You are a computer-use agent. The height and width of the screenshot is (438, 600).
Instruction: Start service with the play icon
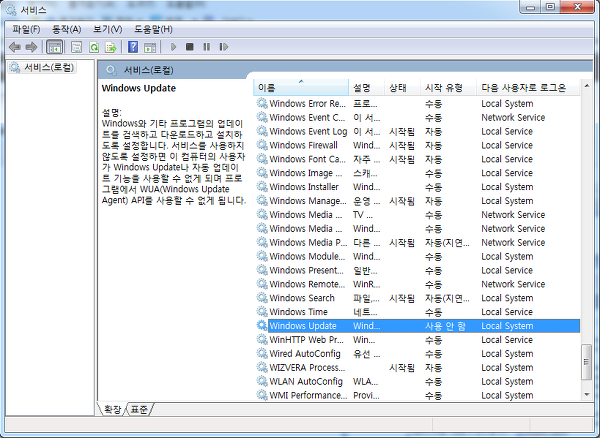[x=173, y=47]
